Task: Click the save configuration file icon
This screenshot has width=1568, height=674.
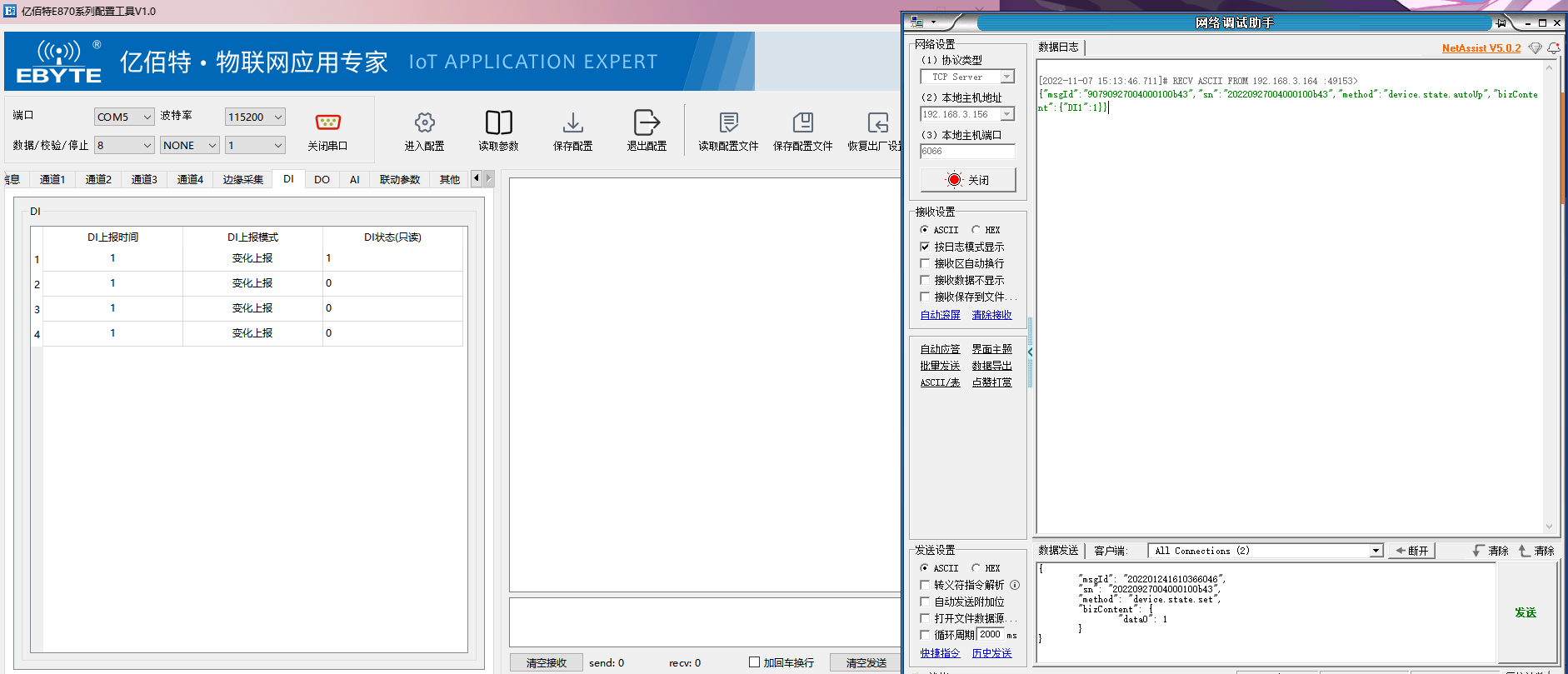Action: coord(802,122)
